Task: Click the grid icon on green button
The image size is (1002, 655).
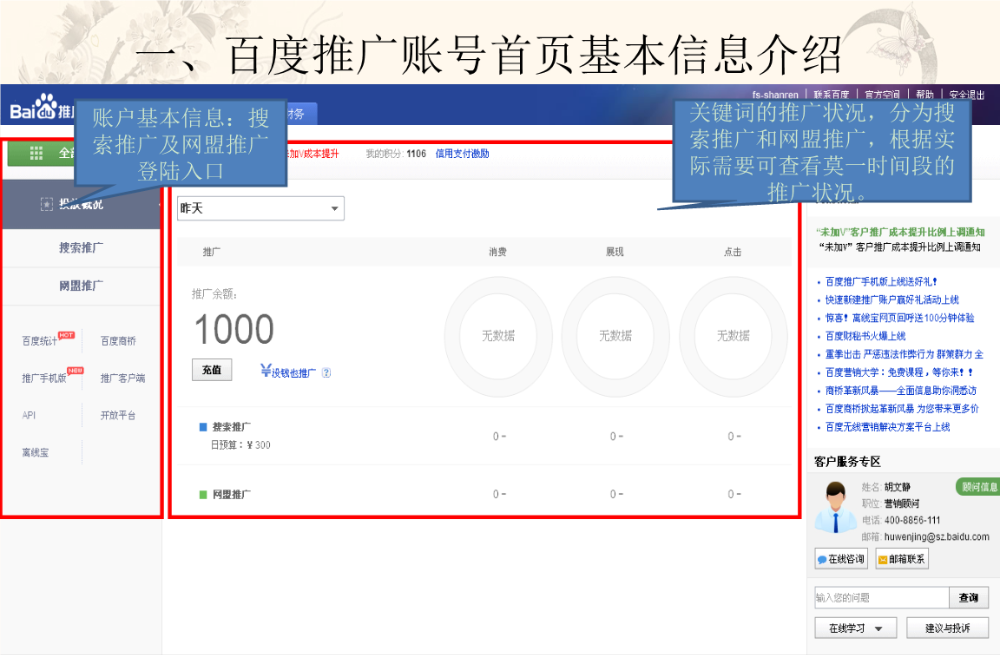Action: pos(36,153)
